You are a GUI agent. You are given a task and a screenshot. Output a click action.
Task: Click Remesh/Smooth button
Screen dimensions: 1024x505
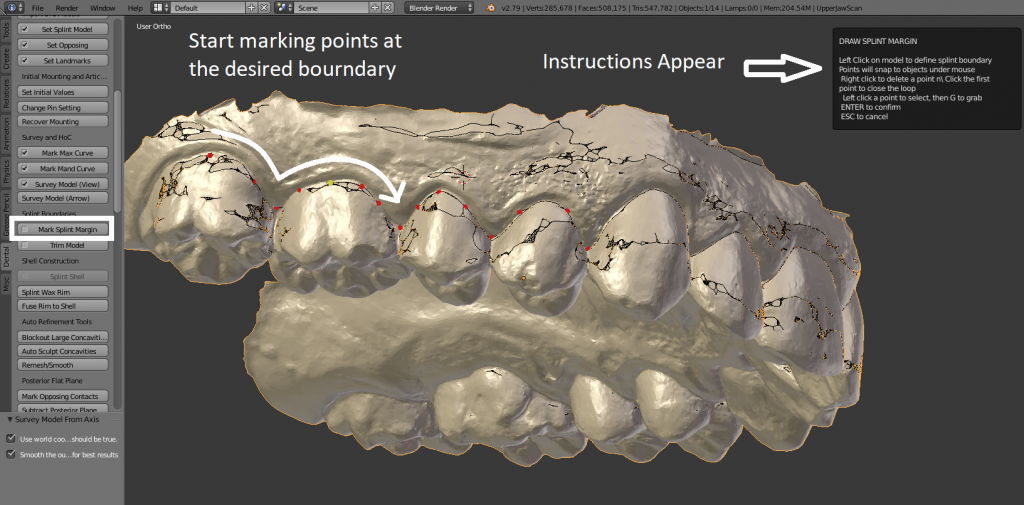(63, 365)
